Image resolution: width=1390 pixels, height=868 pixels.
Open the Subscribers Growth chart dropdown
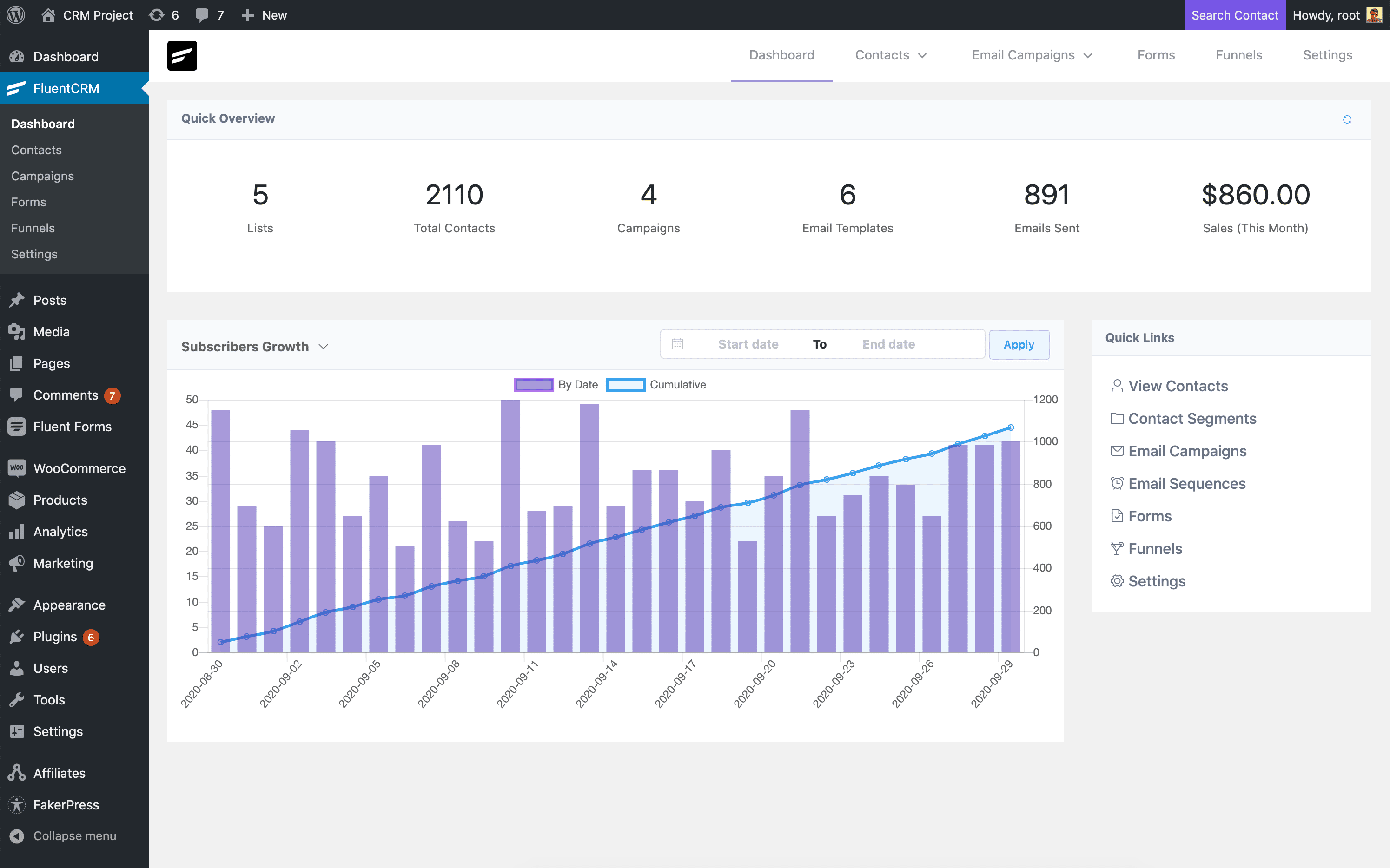pyautogui.click(x=254, y=347)
